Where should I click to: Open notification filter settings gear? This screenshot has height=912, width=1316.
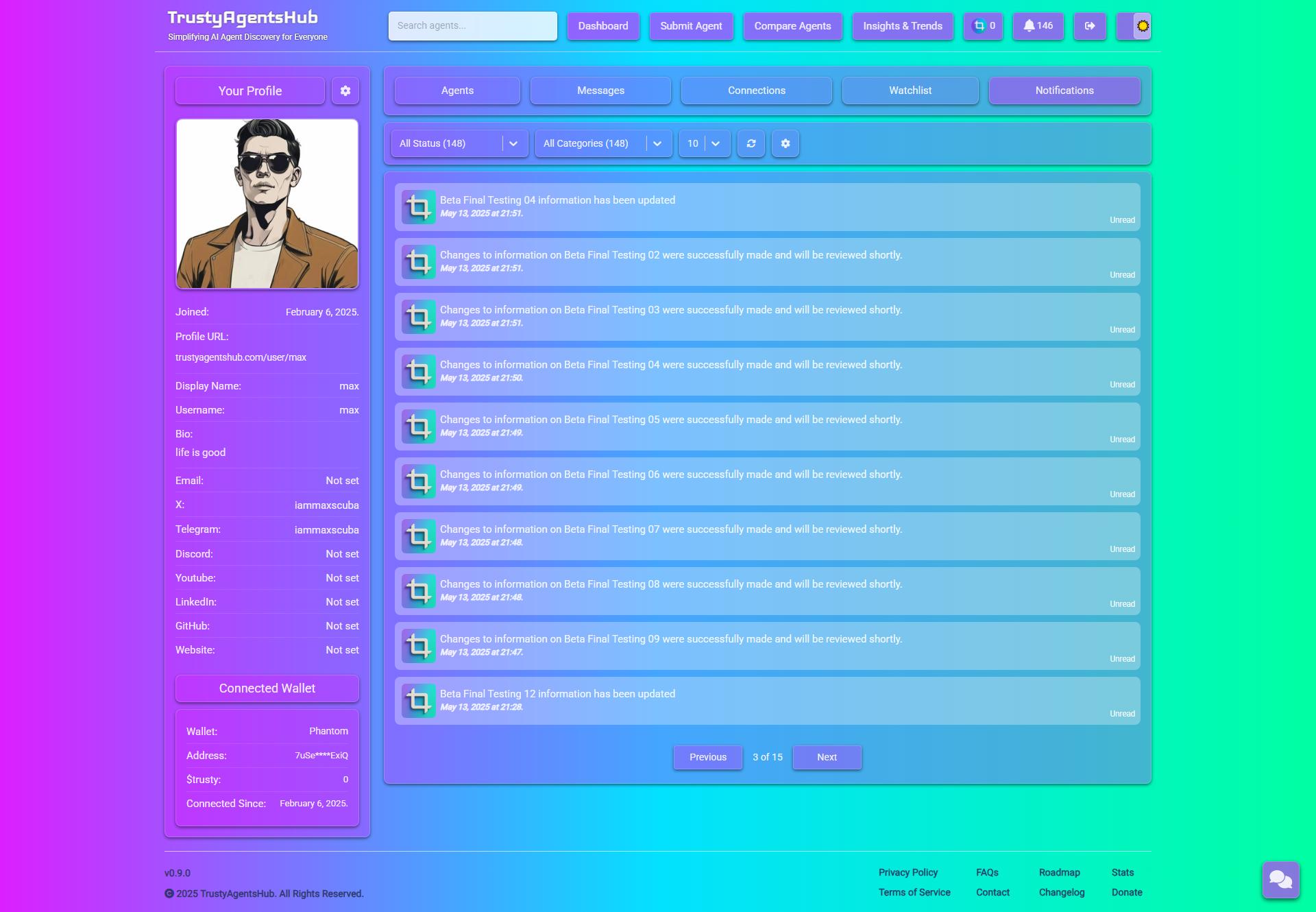point(785,143)
